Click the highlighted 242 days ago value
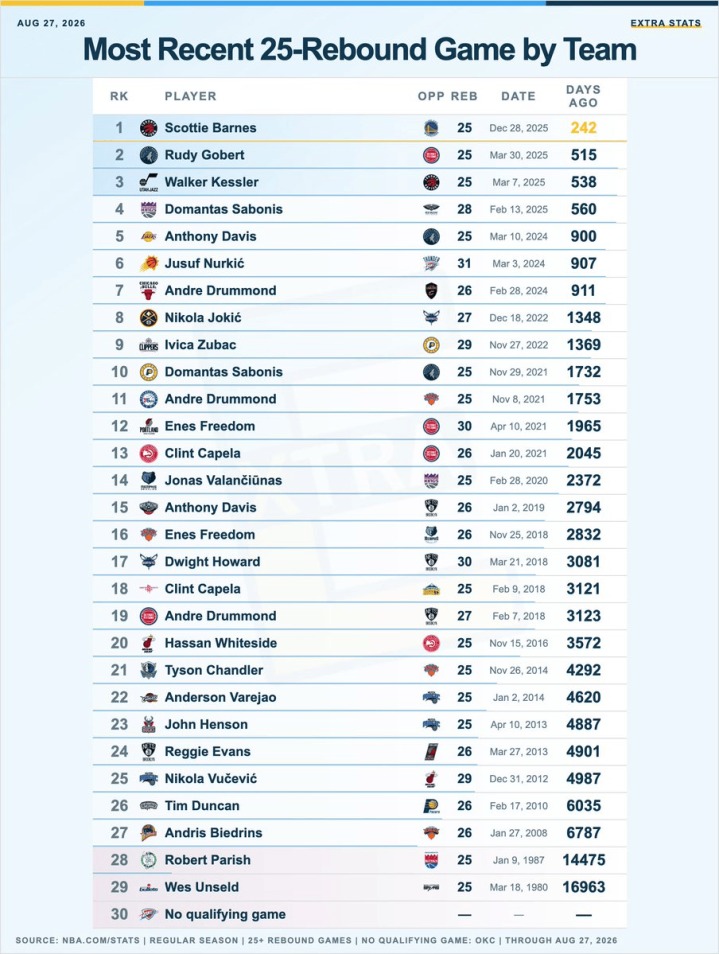Screen dimensions: 719x954 583,128
